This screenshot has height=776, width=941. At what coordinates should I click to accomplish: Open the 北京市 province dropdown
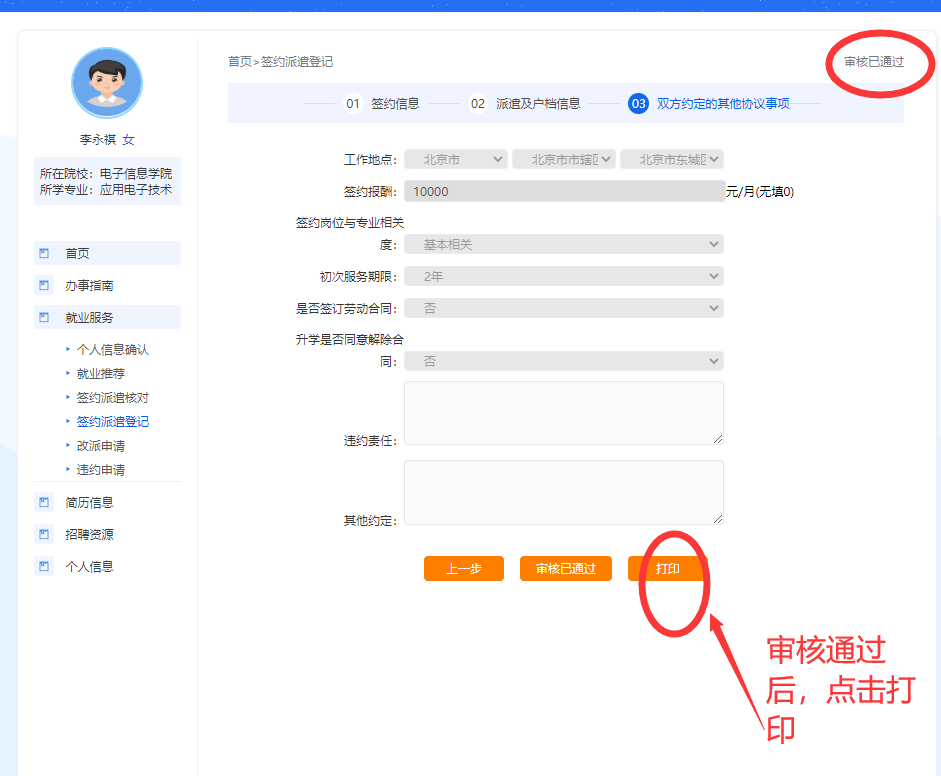456,159
